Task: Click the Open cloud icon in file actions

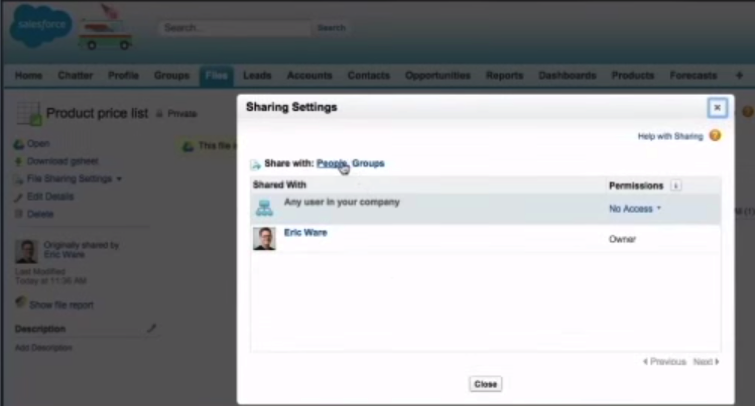Action: [19, 144]
